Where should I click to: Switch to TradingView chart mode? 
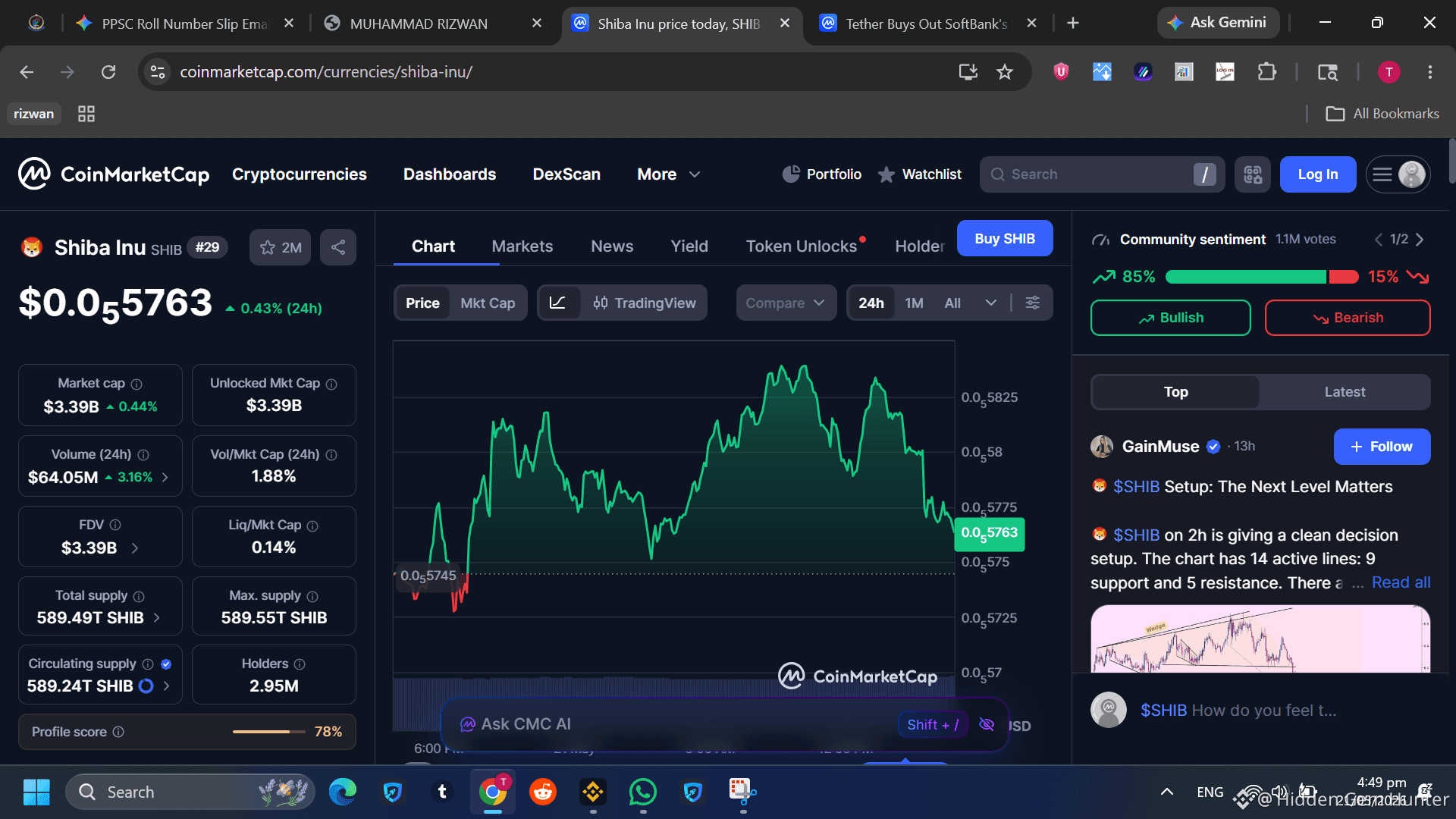click(644, 303)
